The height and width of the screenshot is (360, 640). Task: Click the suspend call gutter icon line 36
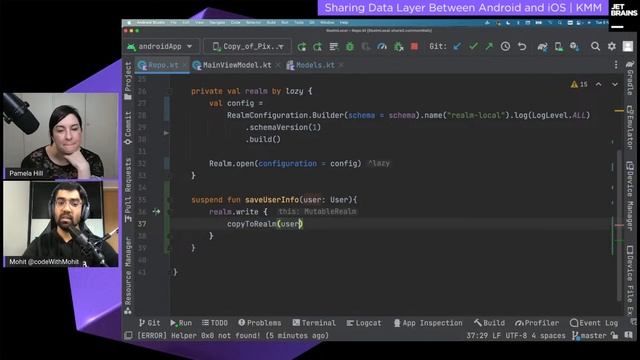(156, 211)
